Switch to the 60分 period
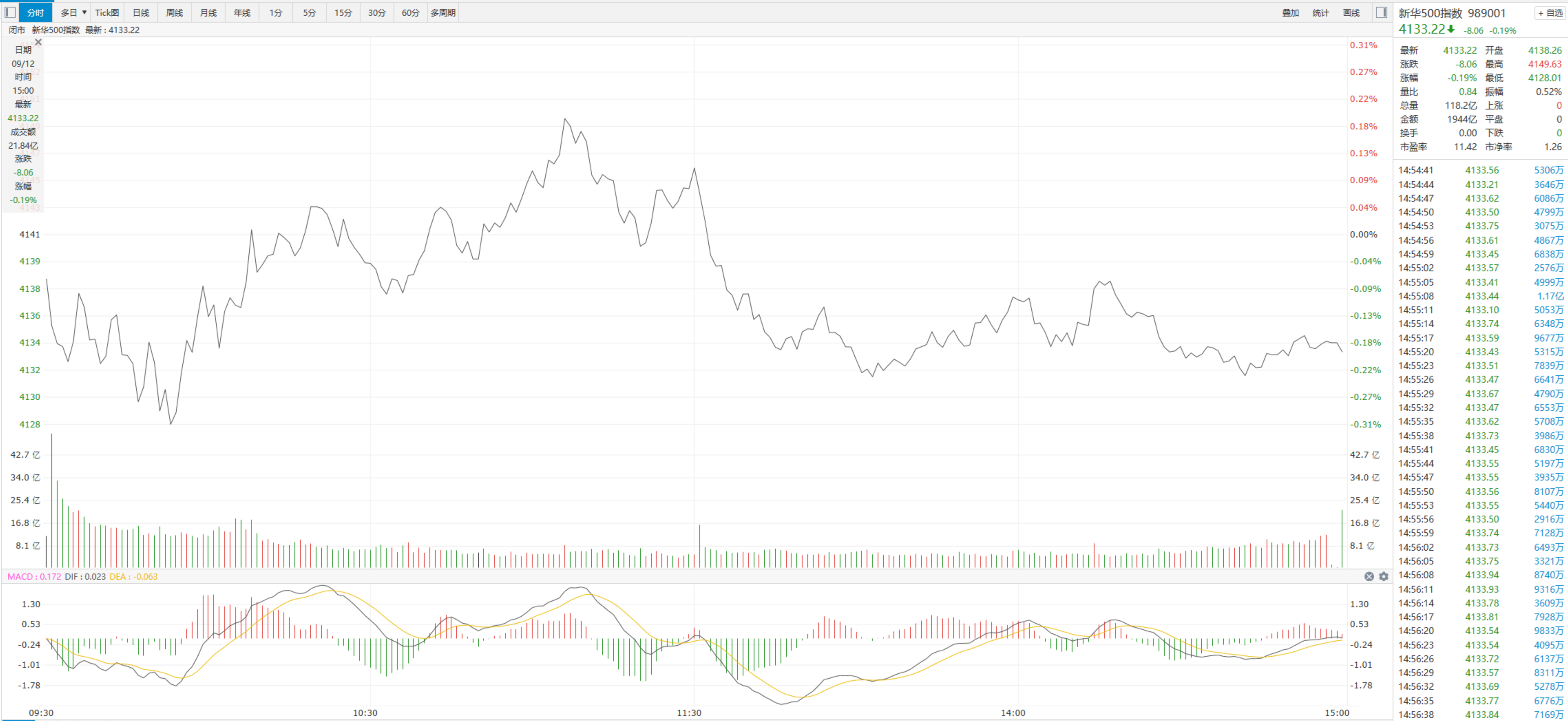1568x721 pixels. [x=410, y=13]
